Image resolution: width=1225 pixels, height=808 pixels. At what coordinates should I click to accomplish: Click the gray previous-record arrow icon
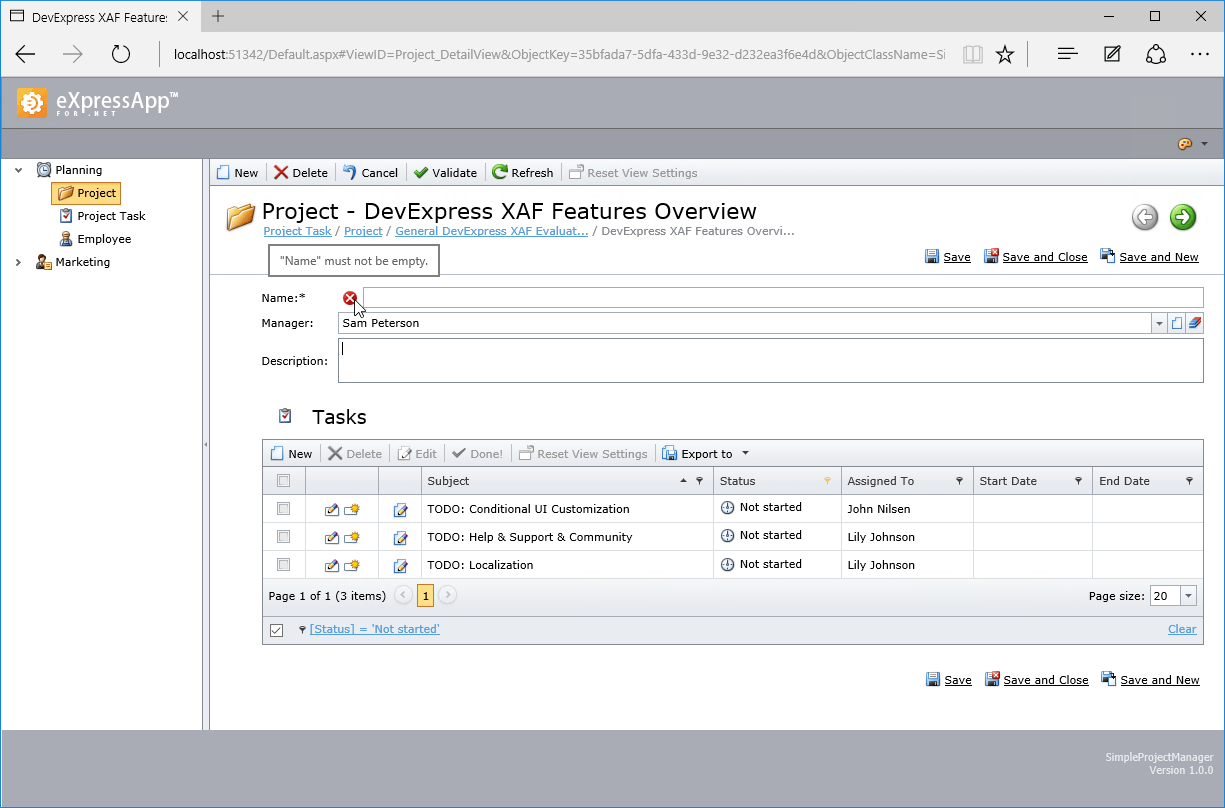tap(1145, 217)
